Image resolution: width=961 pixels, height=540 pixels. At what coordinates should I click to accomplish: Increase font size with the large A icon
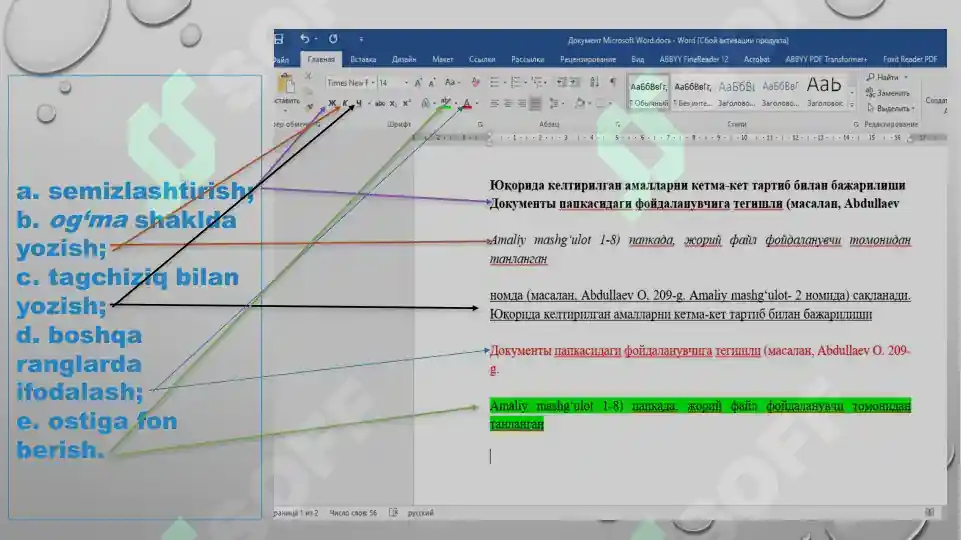tap(418, 82)
